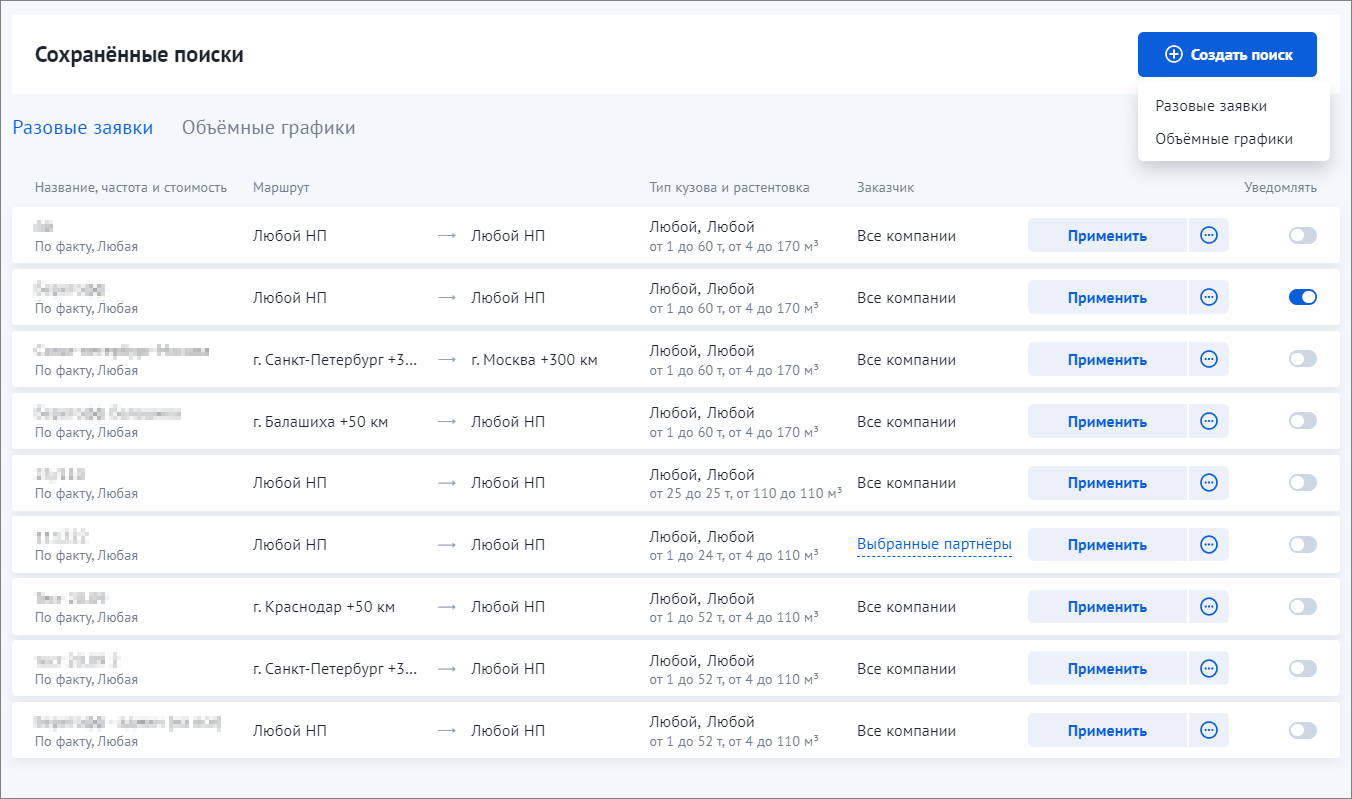This screenshot has height=799, width=1352.
Task: Open more options for bottom Любой НП 52 т search
Action: pyautogui.click(x=1209, y=731)
